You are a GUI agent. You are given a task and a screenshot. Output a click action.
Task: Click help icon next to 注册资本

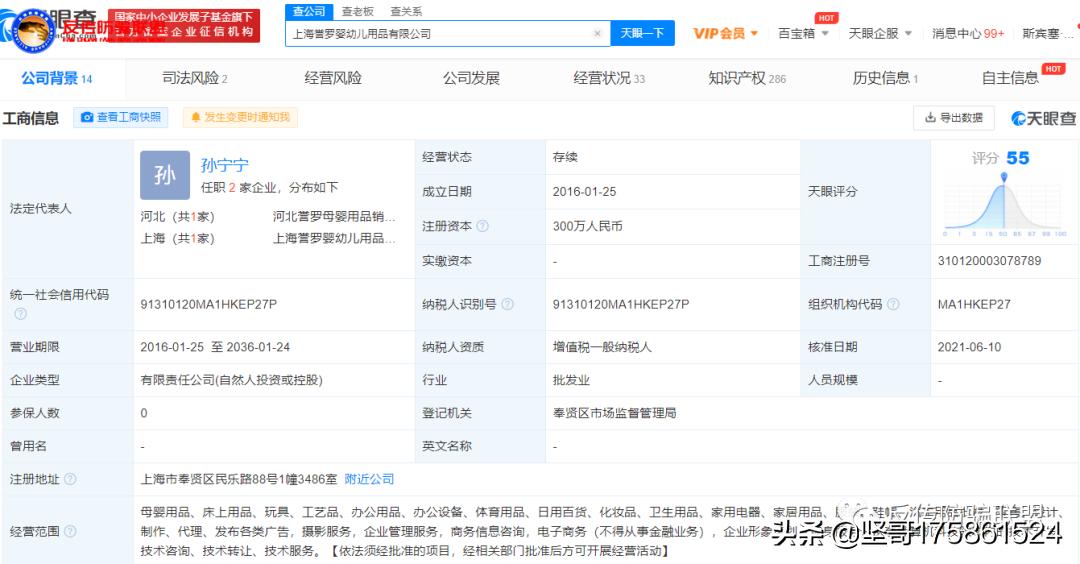[x=483, y=226]
